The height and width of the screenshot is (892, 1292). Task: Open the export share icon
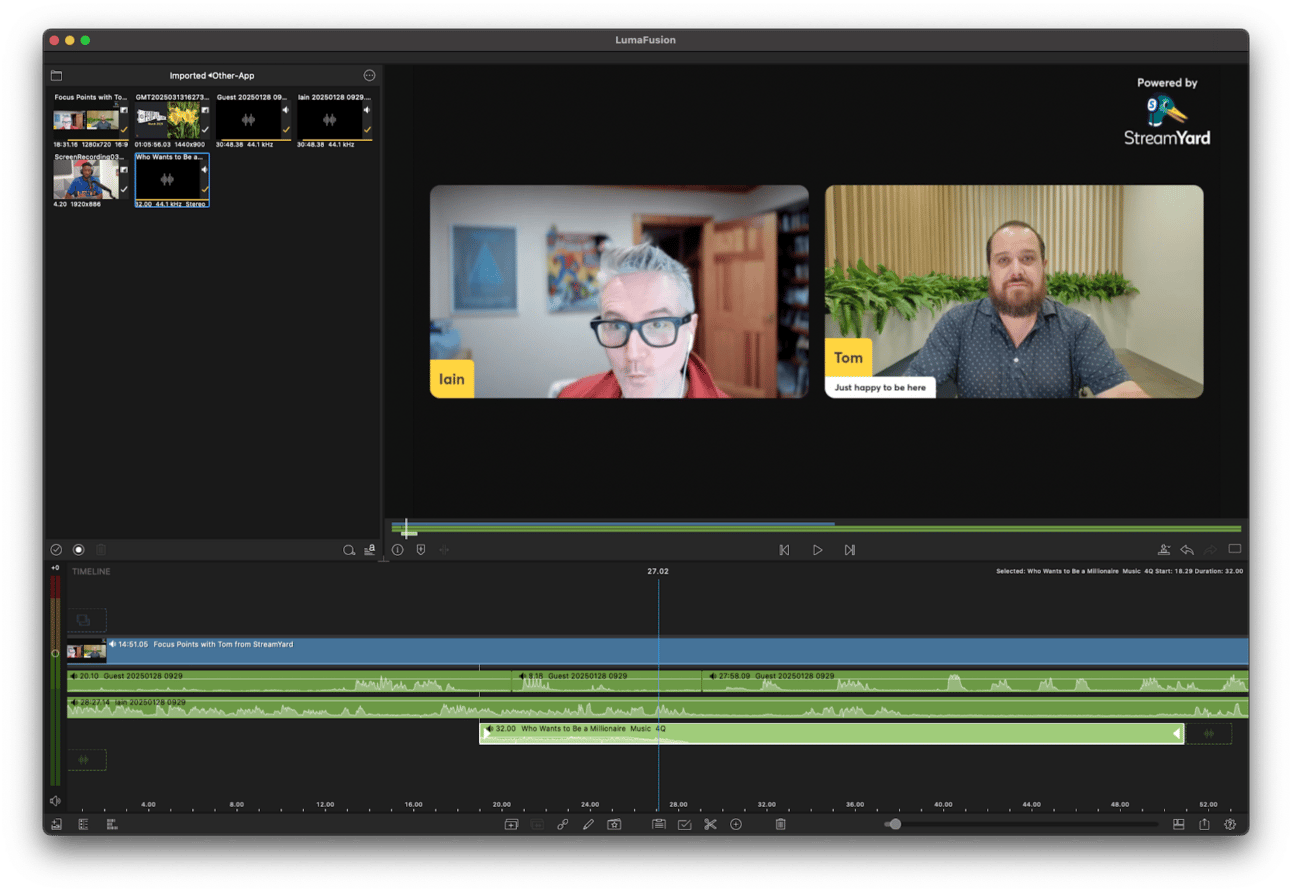pyautogui.click(x=1204, y=825)
